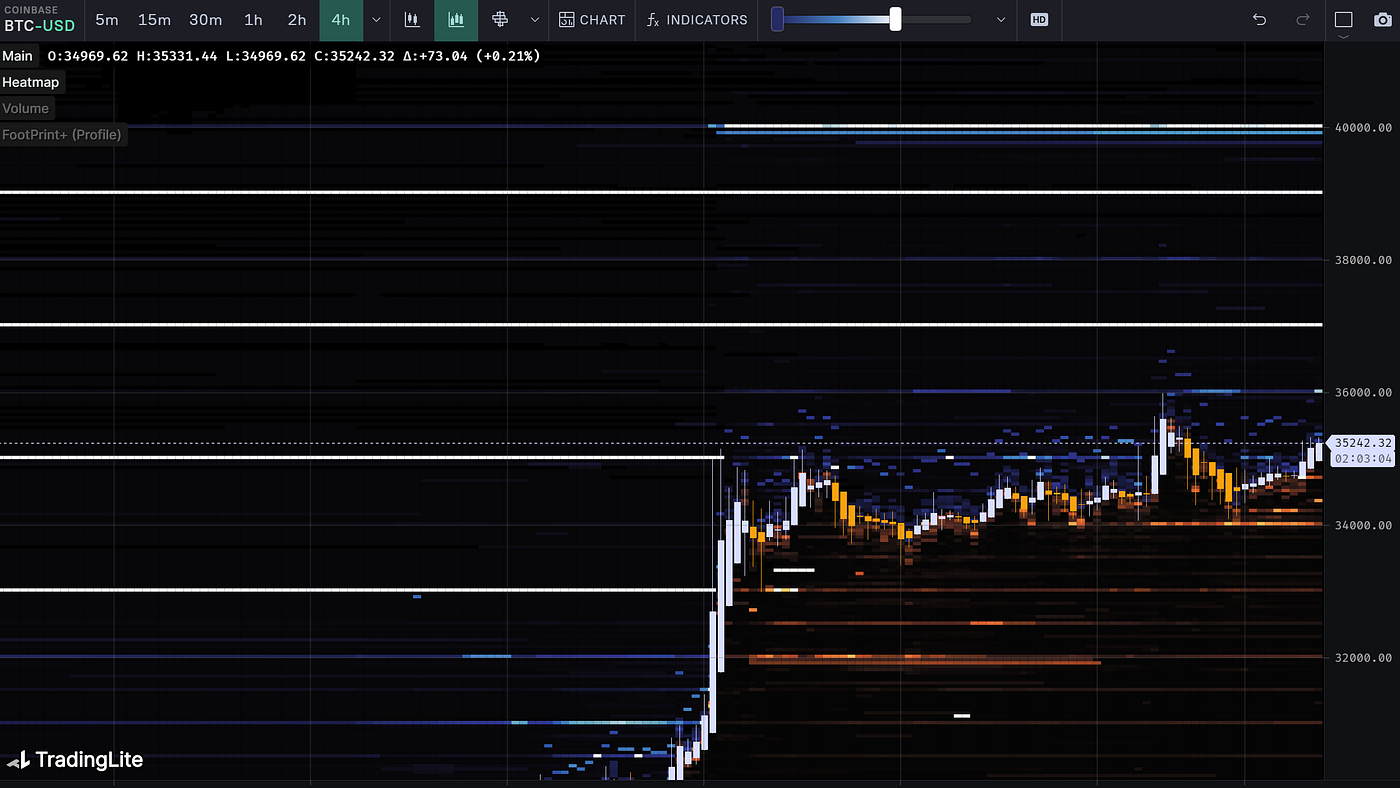The image size is (1400, 788).
Task: Click the heatmap slider left blue handle
Action: pyautogui.click(x=777, y=19)
